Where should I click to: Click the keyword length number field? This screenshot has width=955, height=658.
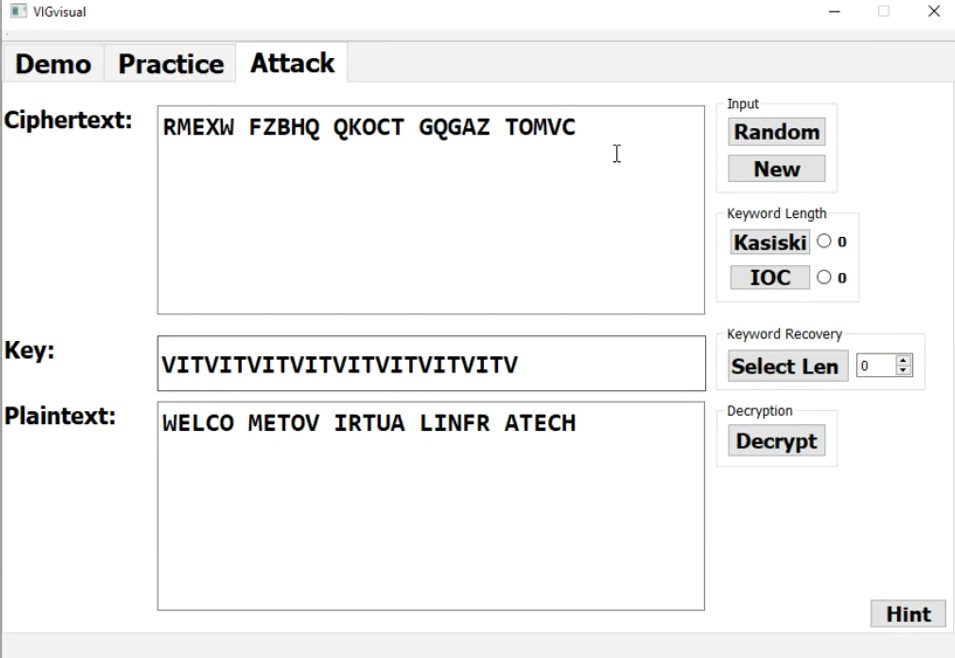pyautogui.click(x=875, y=366)
